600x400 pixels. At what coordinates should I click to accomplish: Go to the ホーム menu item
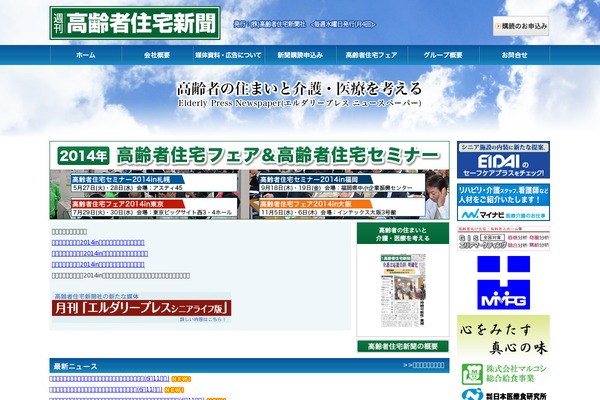(86, 55)
